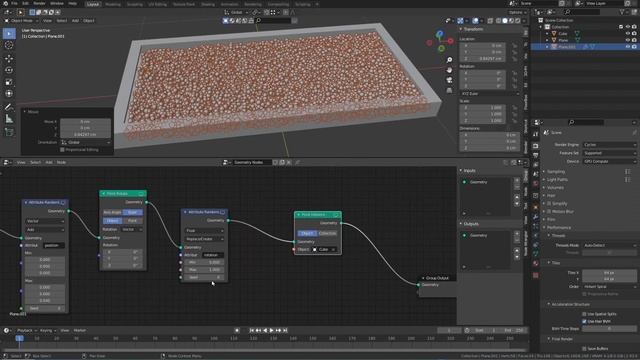The image size is (640, 360).
Task: Click the Blender logo menu icon
Action: click(x=5, y=4)
